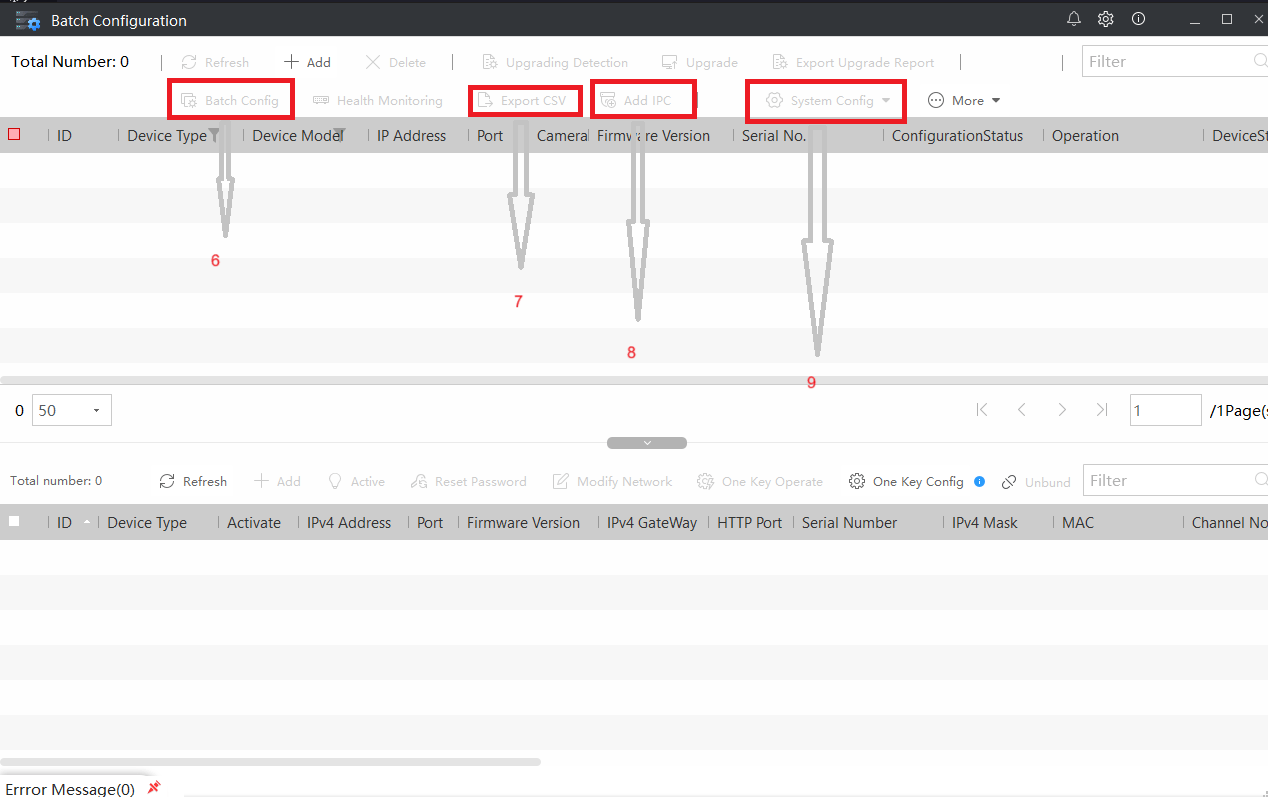Click the Health Monitoring button

378,101
